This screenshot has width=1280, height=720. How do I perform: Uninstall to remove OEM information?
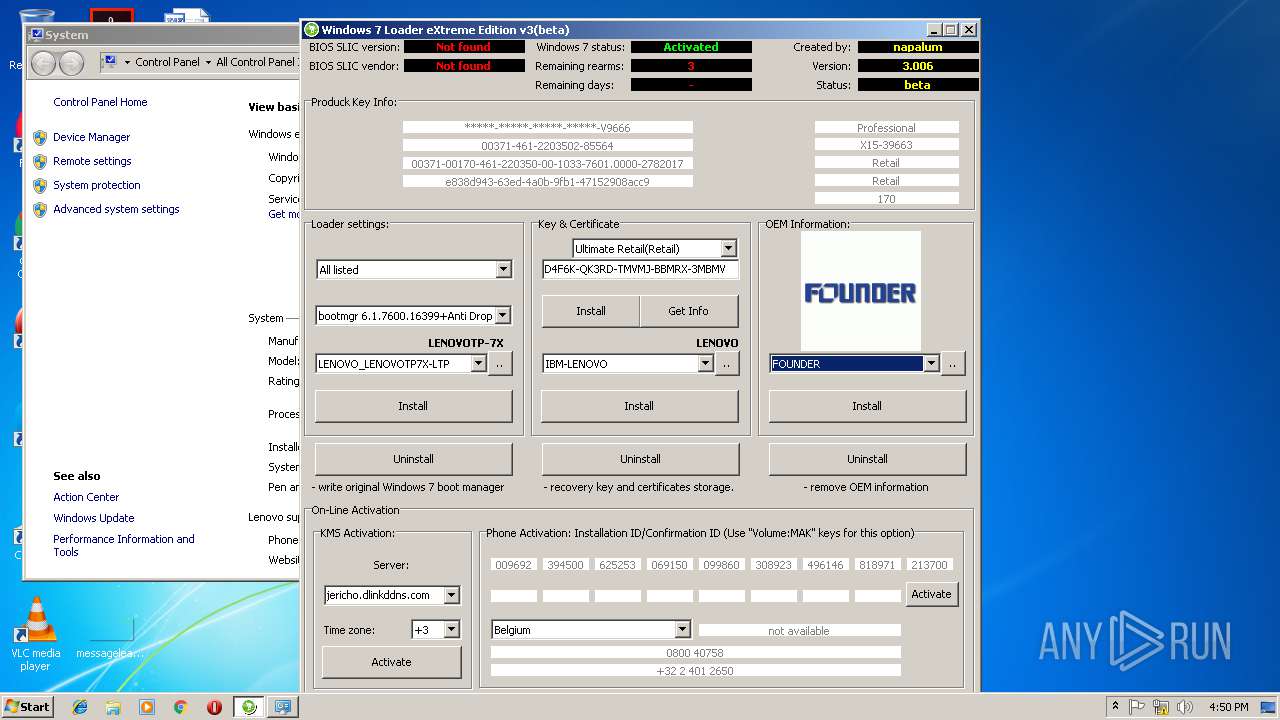tap(867, 459)
